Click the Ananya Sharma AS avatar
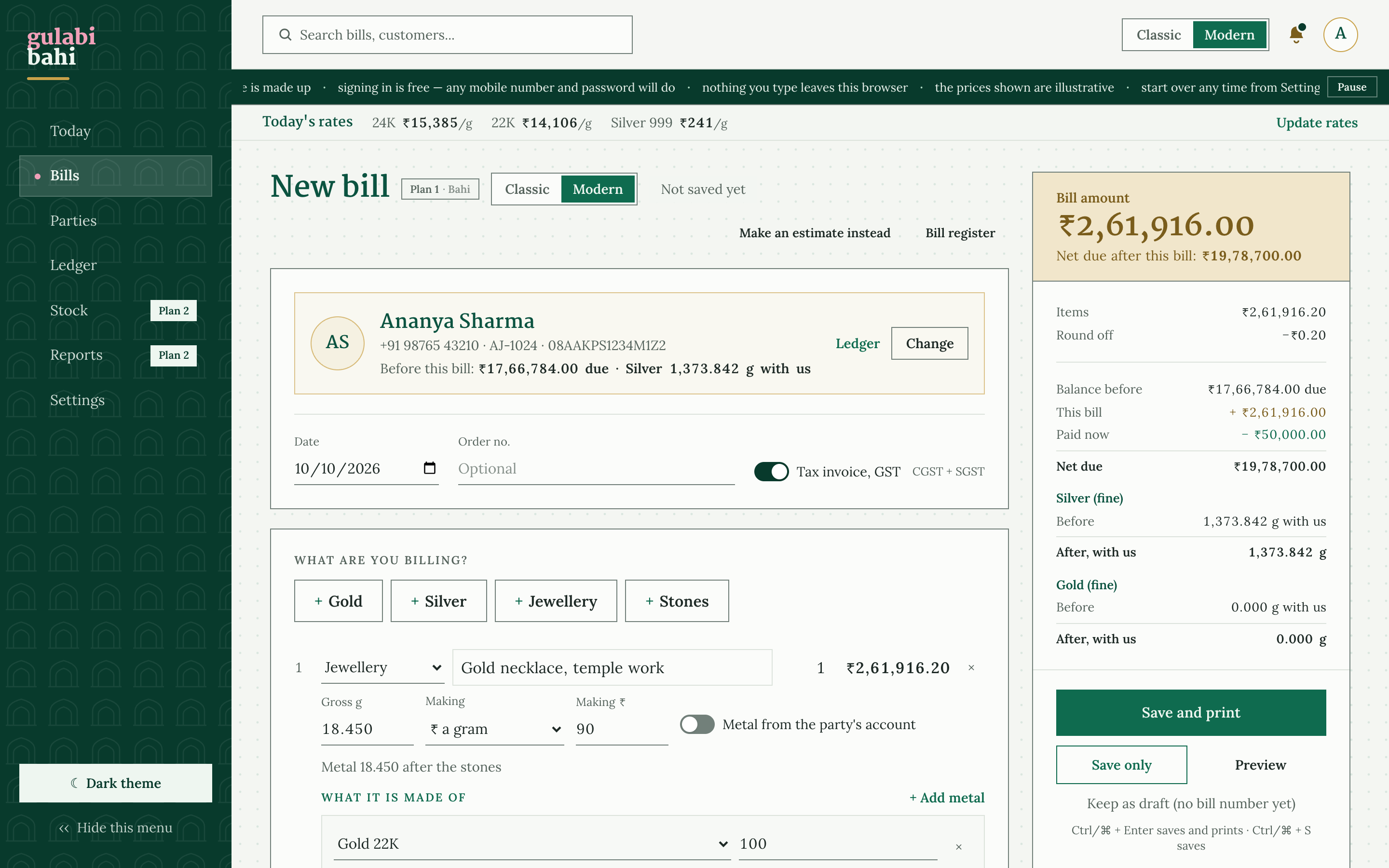Screen dimensions: 1389x868 click(x=338, y=343)
